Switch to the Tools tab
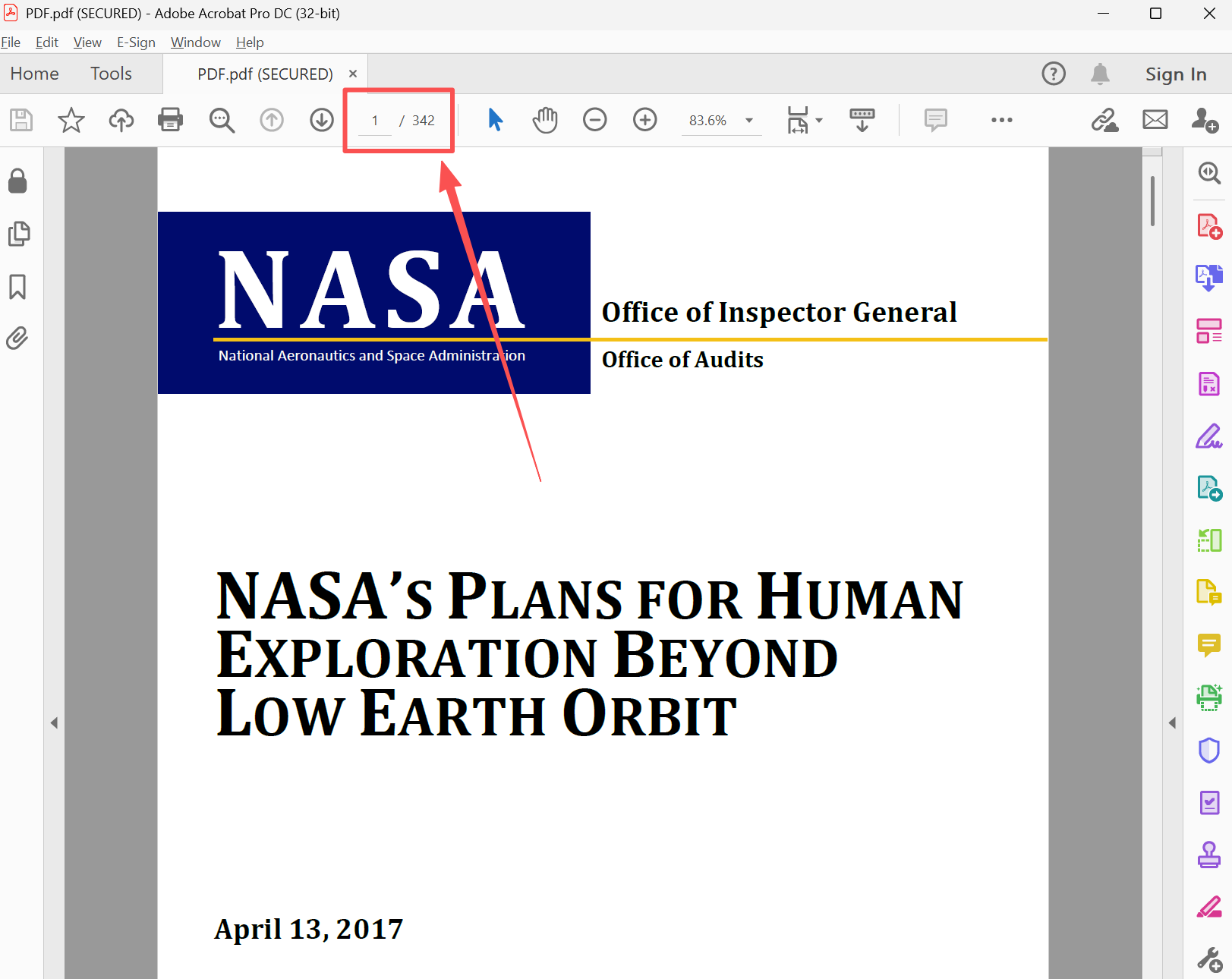 coord(111,74)
